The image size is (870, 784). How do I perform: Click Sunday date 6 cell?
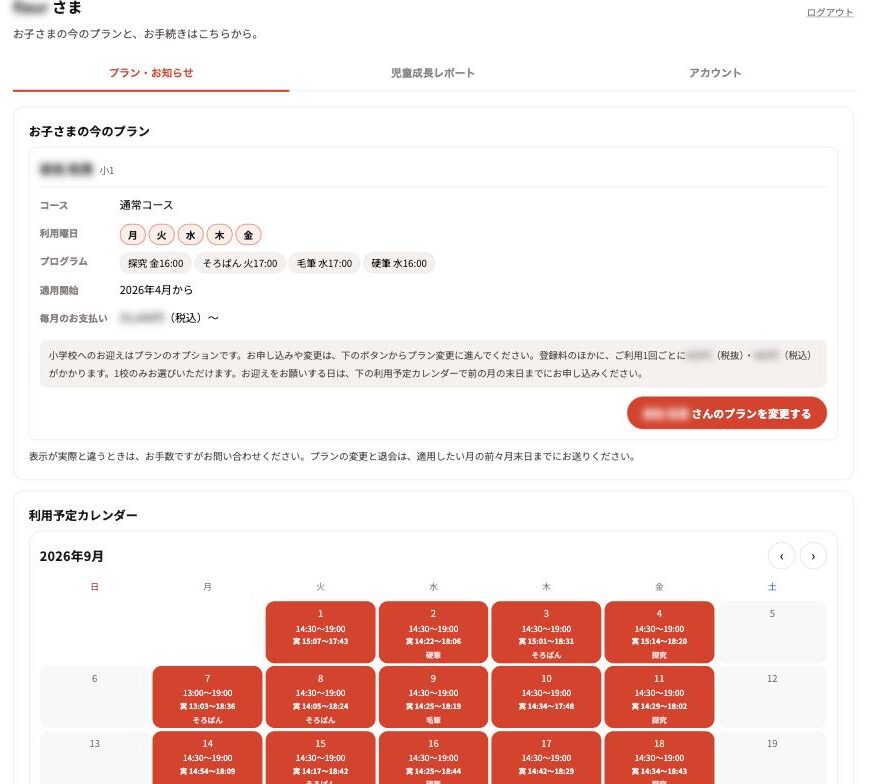pos(94,697)
